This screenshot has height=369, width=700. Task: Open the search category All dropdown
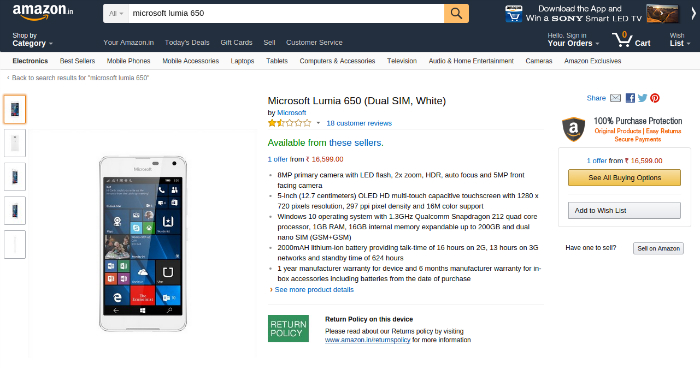[116, 14]
